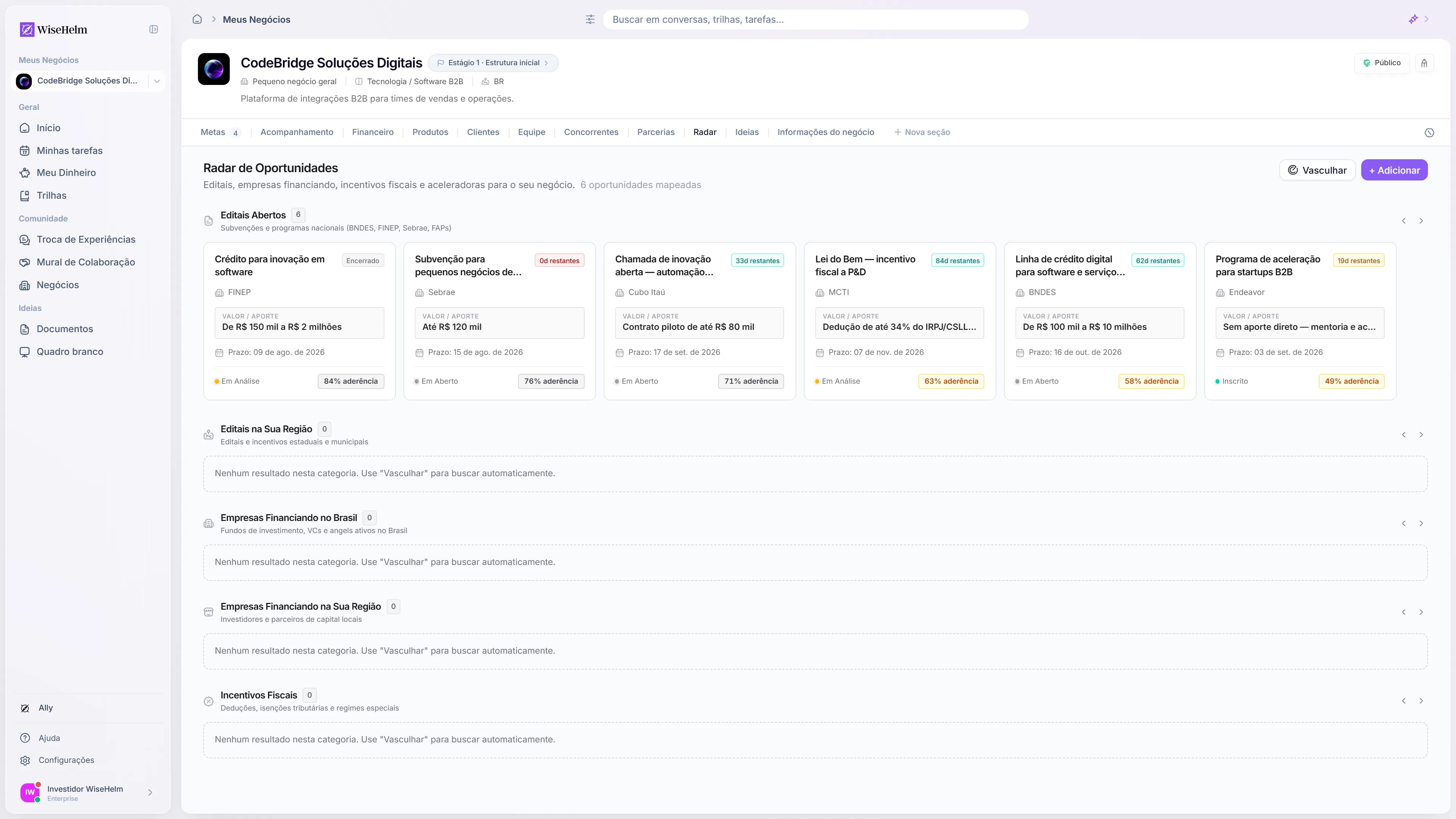The image size is (1456, 819).
Task: Click the Adicionar button
Action: click(1395, 170)
